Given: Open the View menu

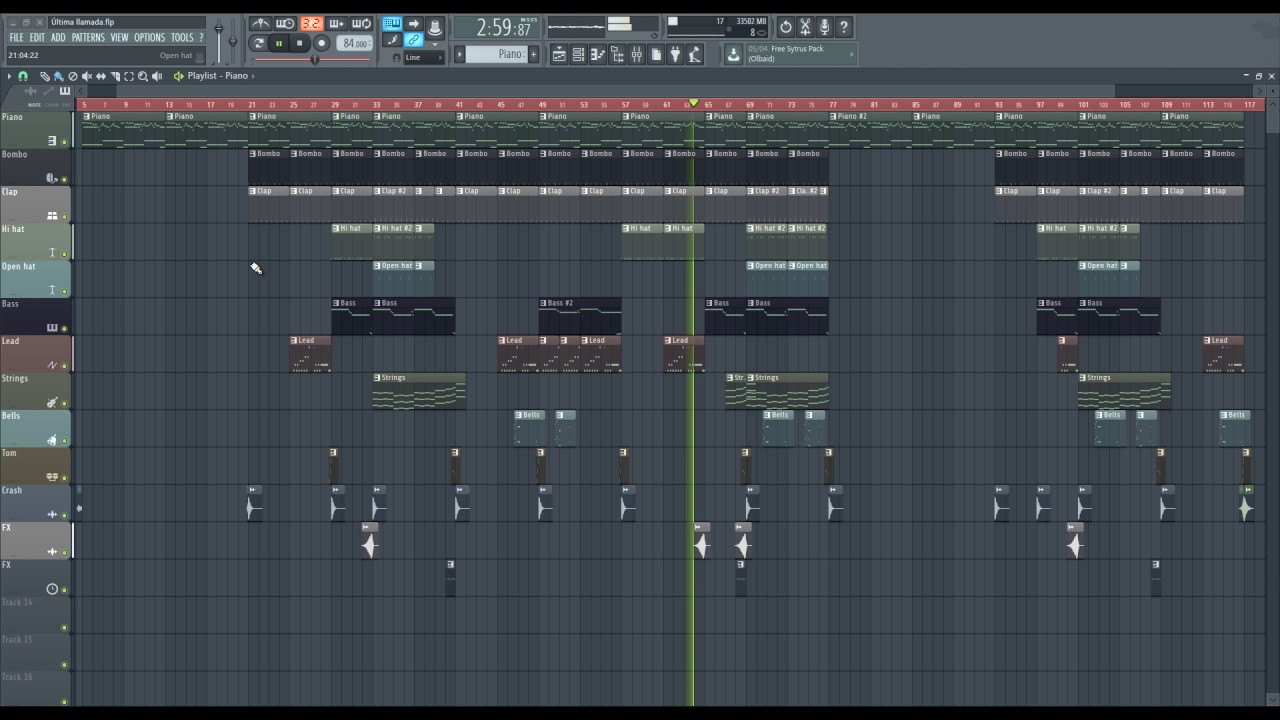Looking at the screenshot, I should (119, 38).
